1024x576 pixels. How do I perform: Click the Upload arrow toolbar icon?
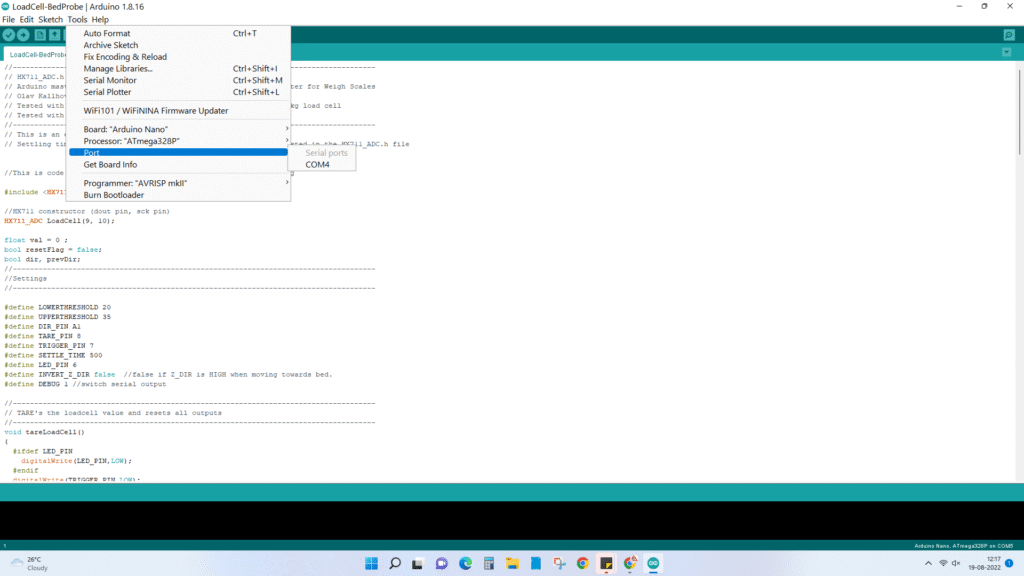(23, 35)
